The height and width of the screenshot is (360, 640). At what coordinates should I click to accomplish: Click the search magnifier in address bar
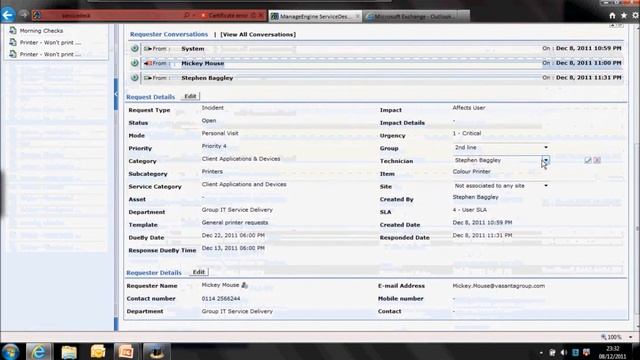(x=187, y=16)
